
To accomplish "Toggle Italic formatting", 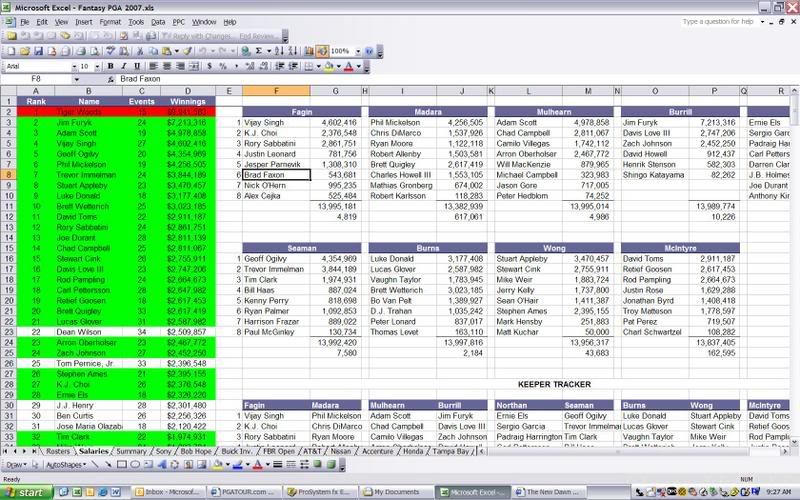I will [123, 66].
